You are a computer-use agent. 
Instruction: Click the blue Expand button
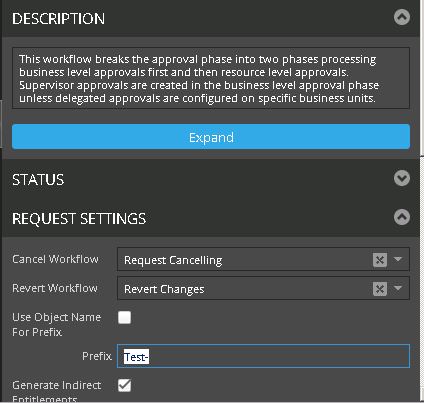211,137
